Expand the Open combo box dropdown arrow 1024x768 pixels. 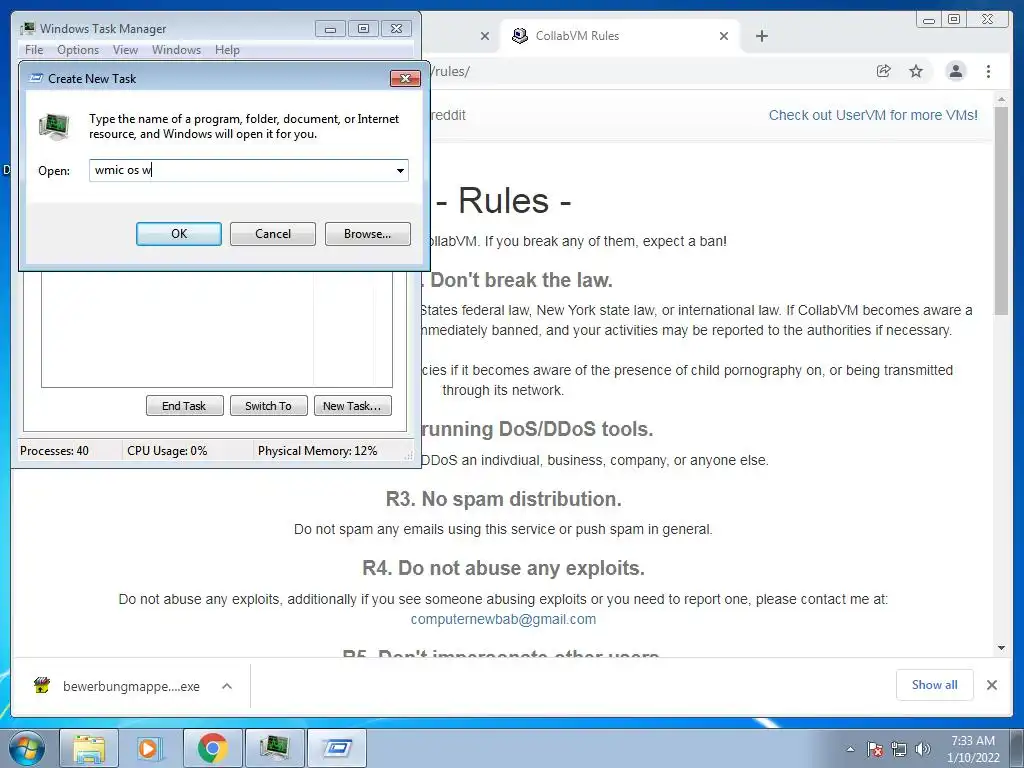pos(400,170)
